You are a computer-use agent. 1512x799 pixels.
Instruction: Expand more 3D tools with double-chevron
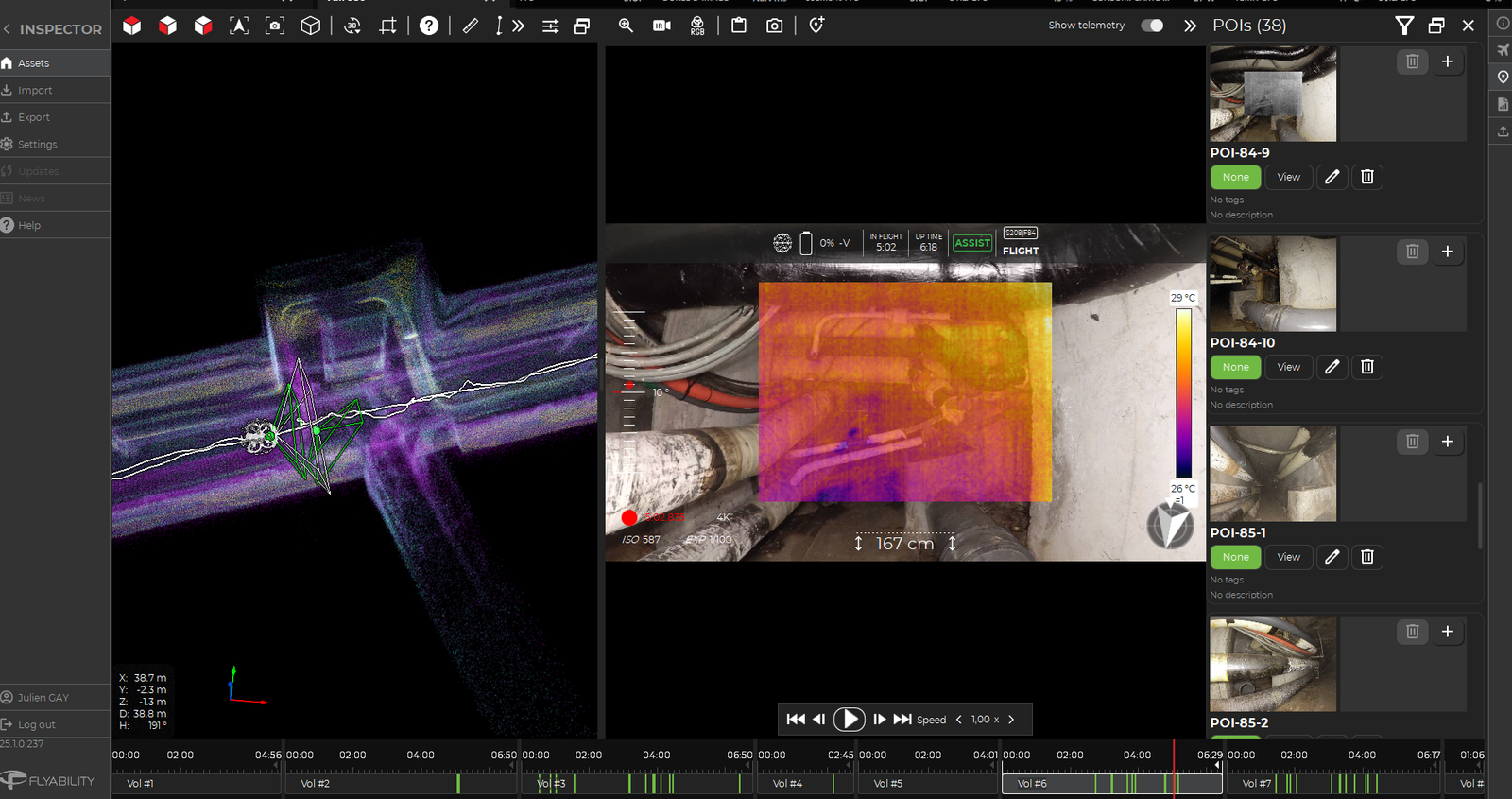[518, 26]
